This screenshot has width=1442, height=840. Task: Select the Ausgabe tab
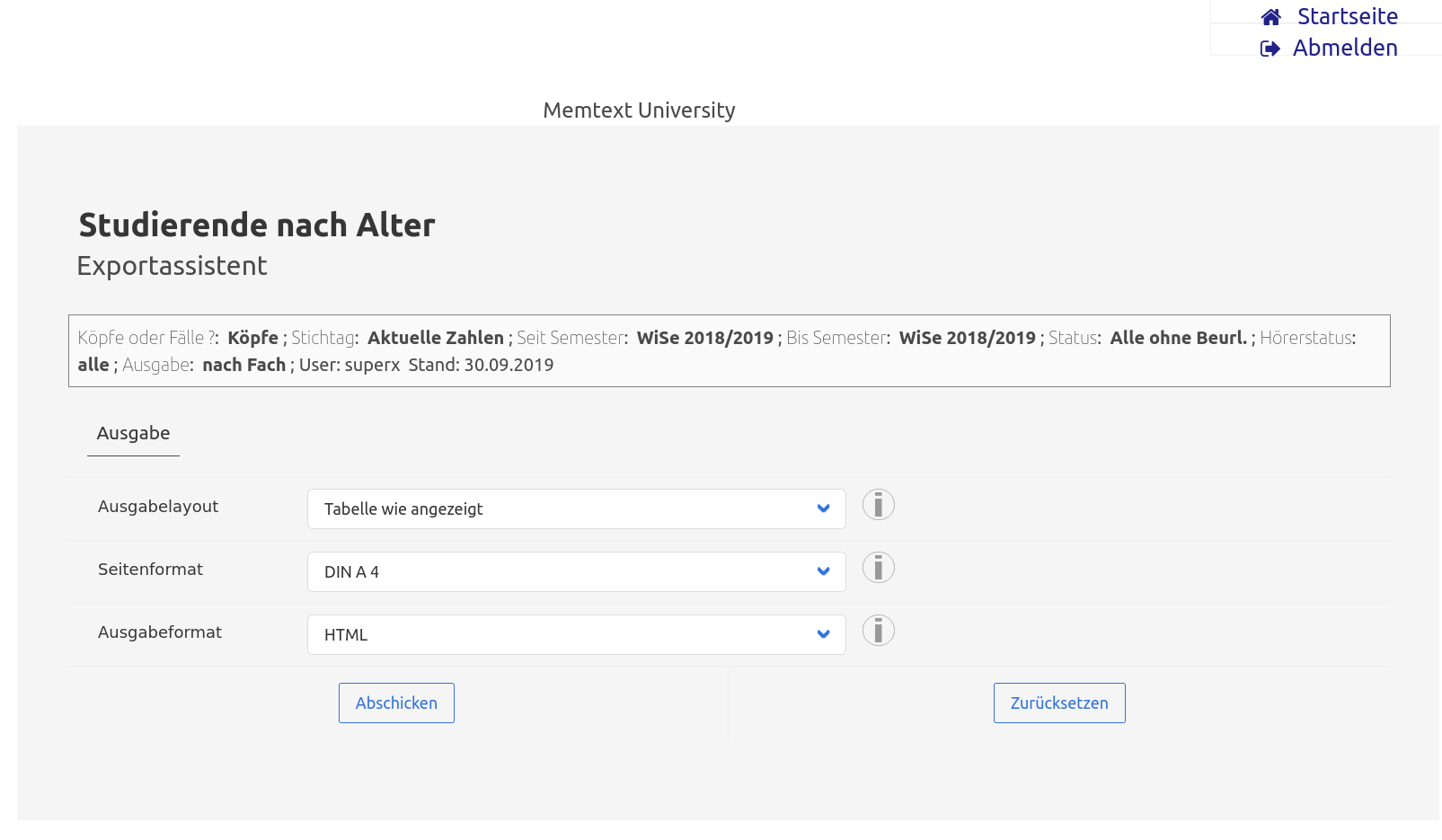[133, 433]
